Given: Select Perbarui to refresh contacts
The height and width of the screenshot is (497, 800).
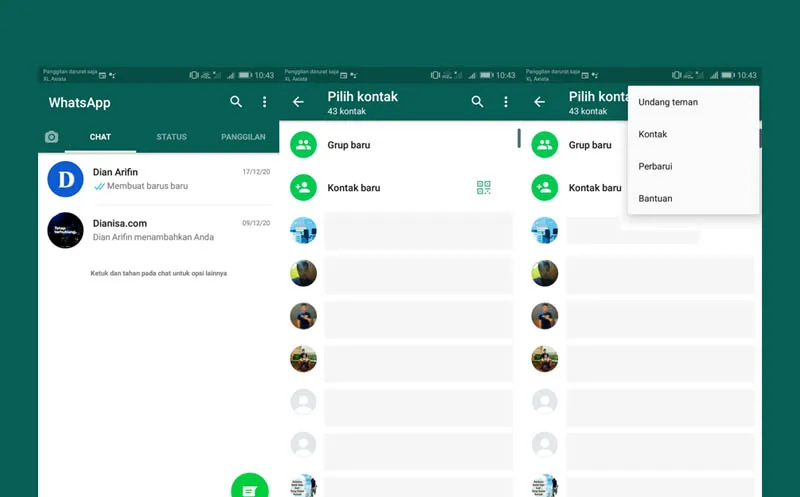Looking at the screenshot, I should [655, 166].
